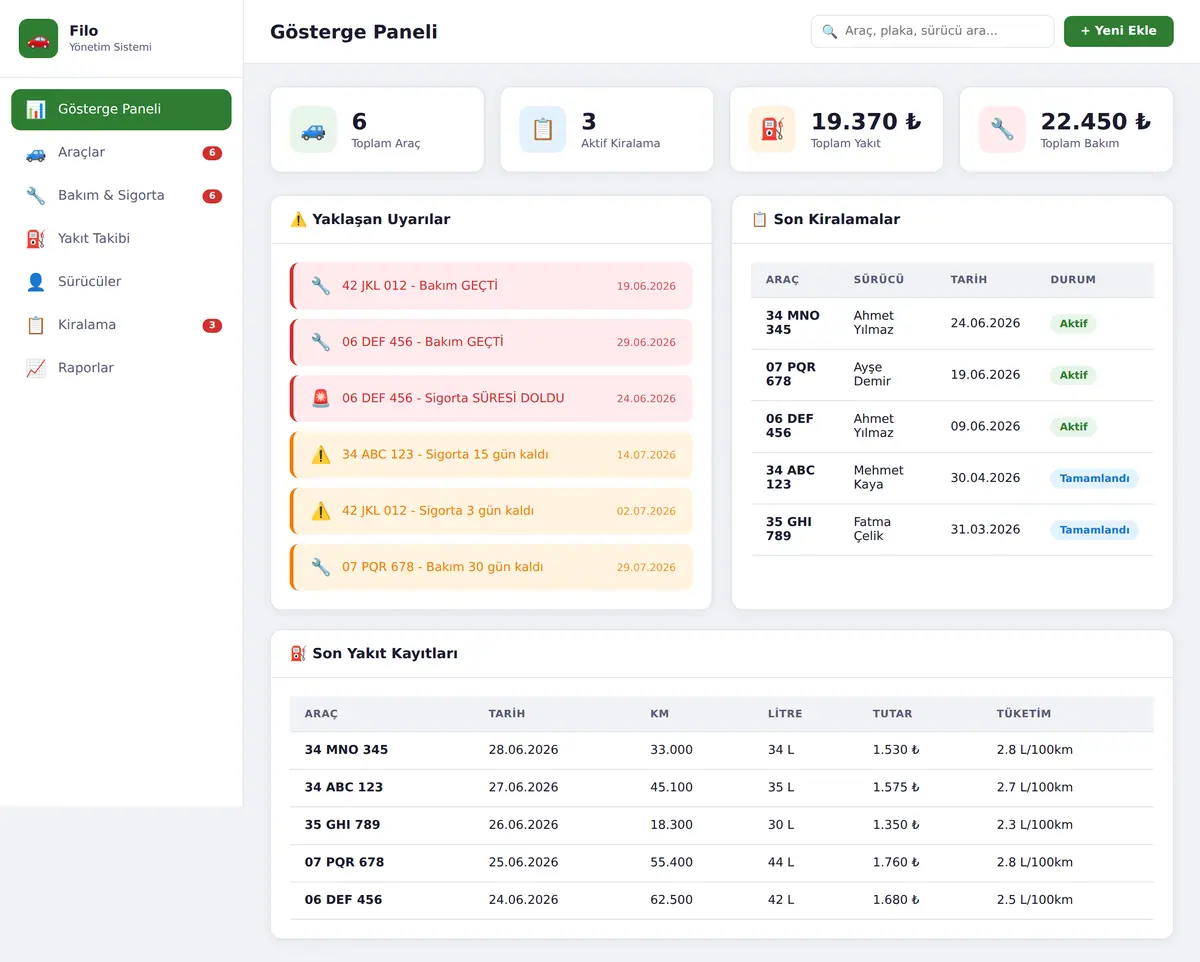The image size is (1200, 962).
Task: Click the Bakım & Sigorta count badge
Action: pos(212,196)
